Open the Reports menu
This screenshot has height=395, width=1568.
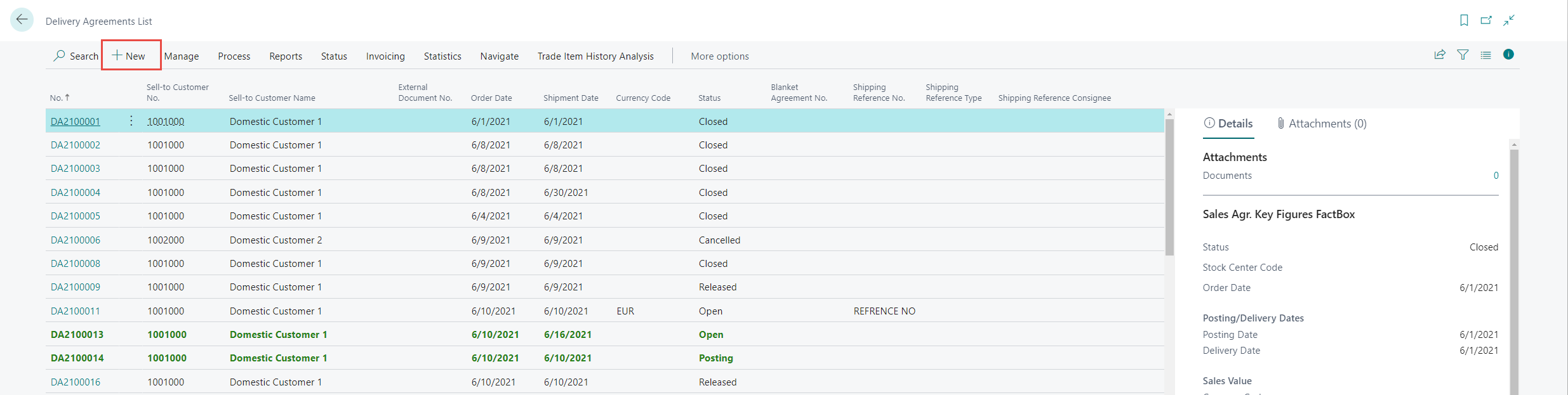tap(286, 56)
